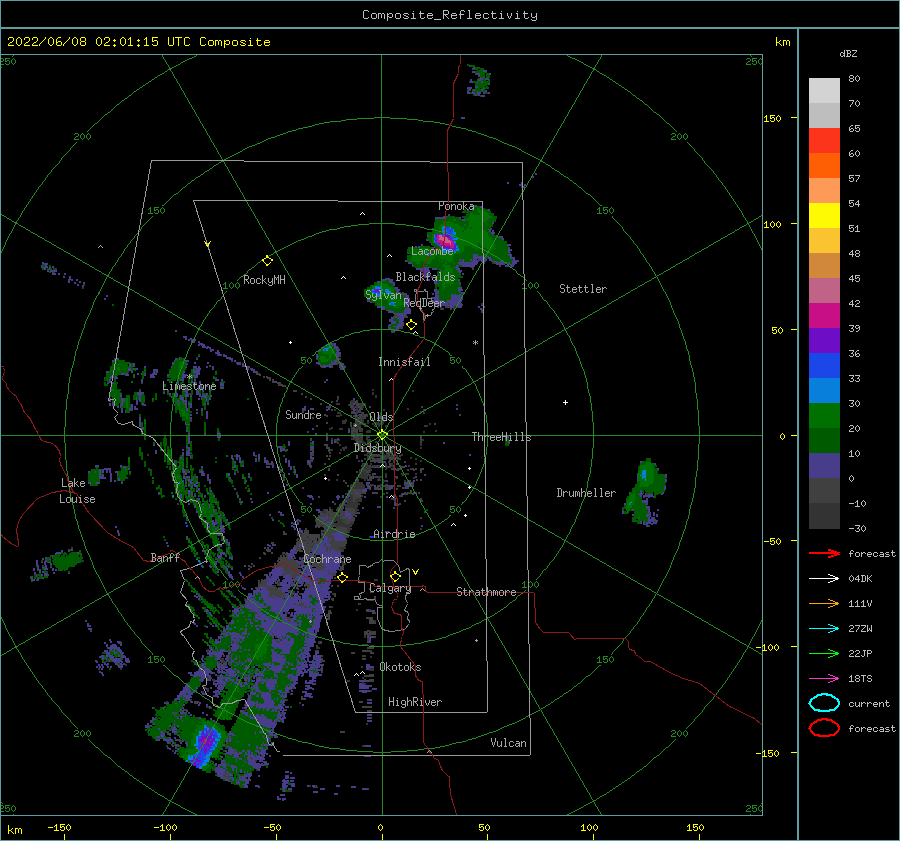Select the orange 111V arrow legend icon

824,603
